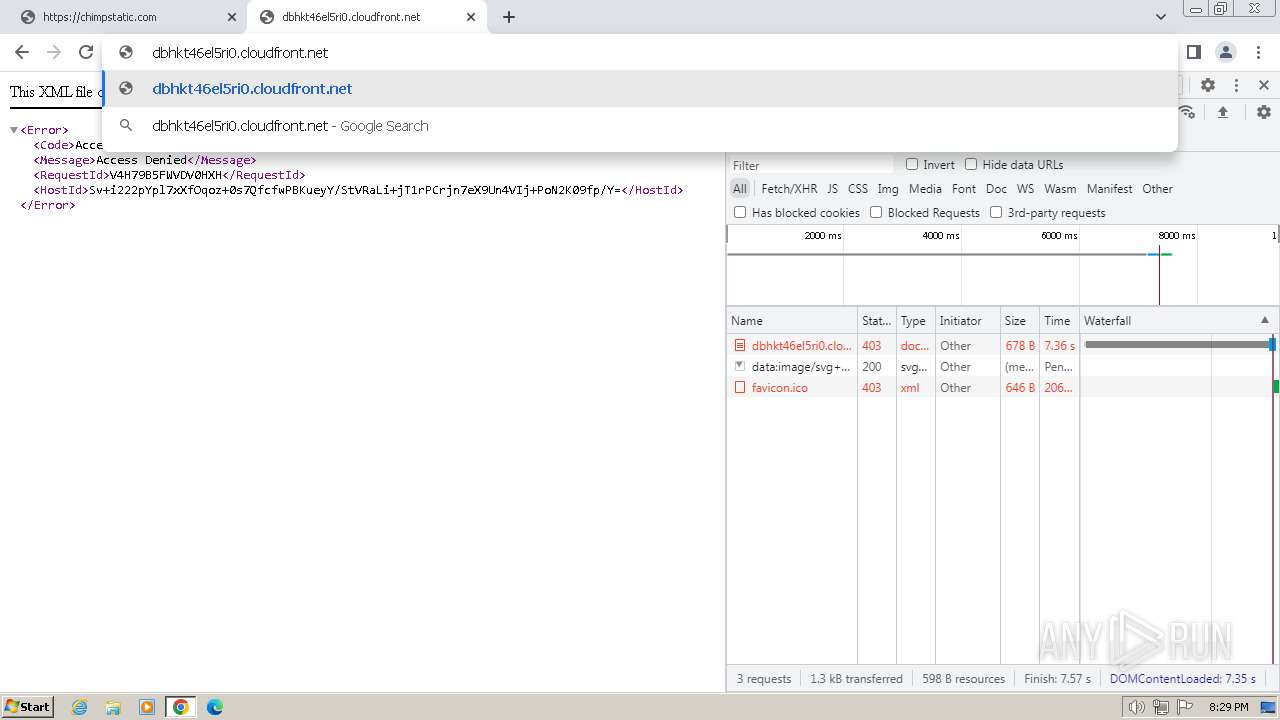Click the favicon.ico request icon
1280x720 pixels.
(x=740, y=388)
